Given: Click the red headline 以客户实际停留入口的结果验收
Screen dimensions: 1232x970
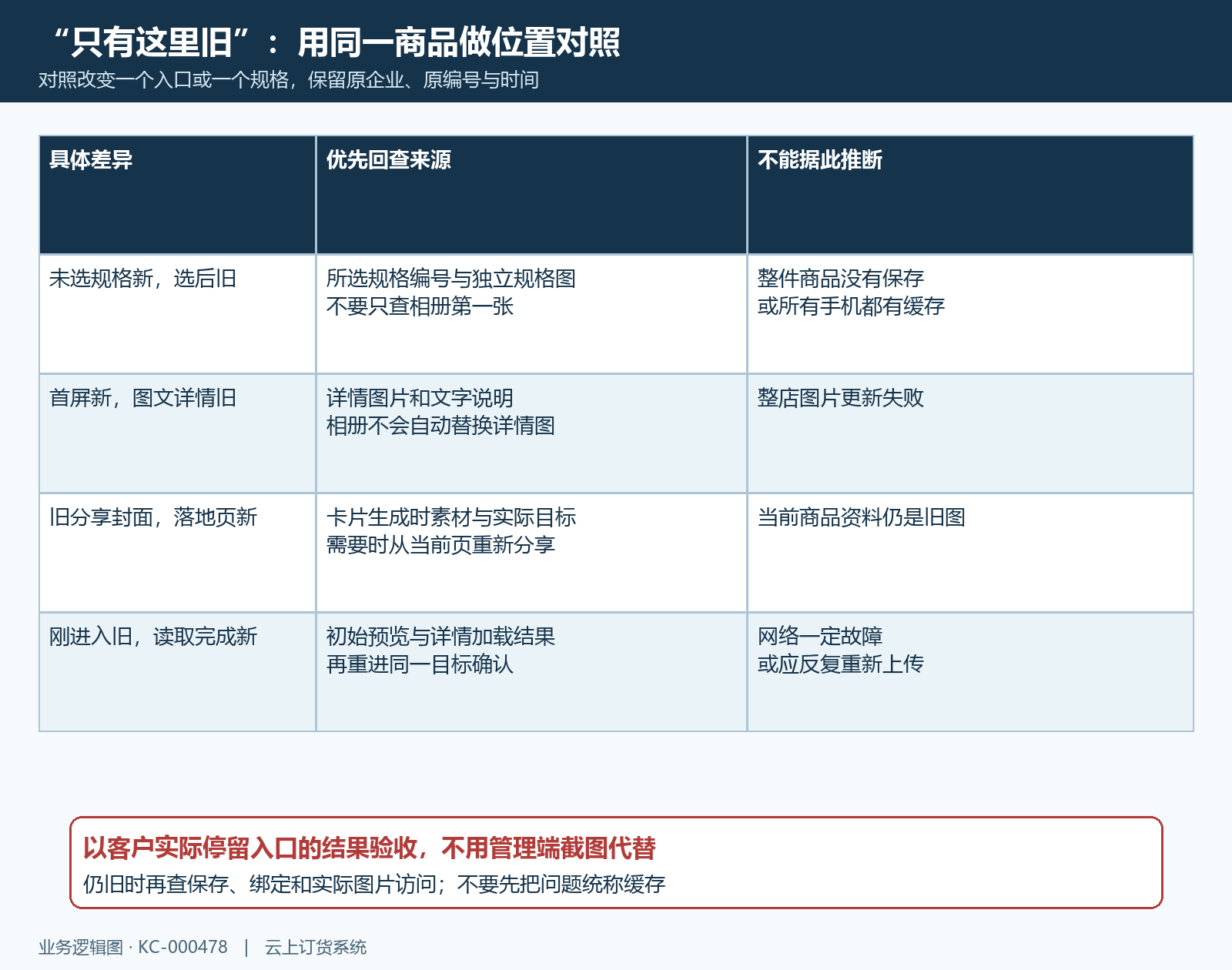Looking at the screenshot, I should tap(249, 848).
